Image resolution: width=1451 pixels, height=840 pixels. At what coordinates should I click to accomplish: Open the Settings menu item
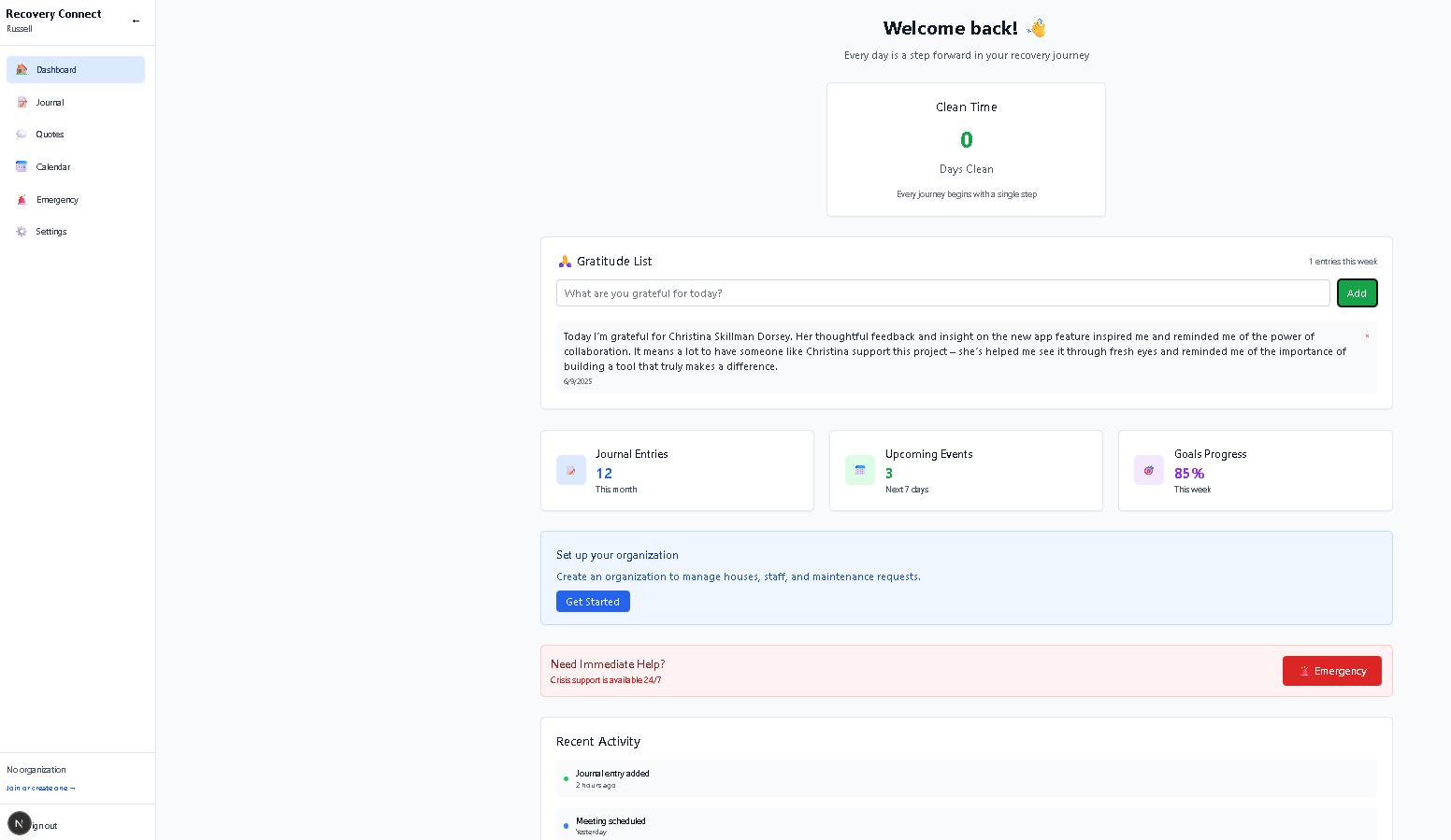pos(51,232)
